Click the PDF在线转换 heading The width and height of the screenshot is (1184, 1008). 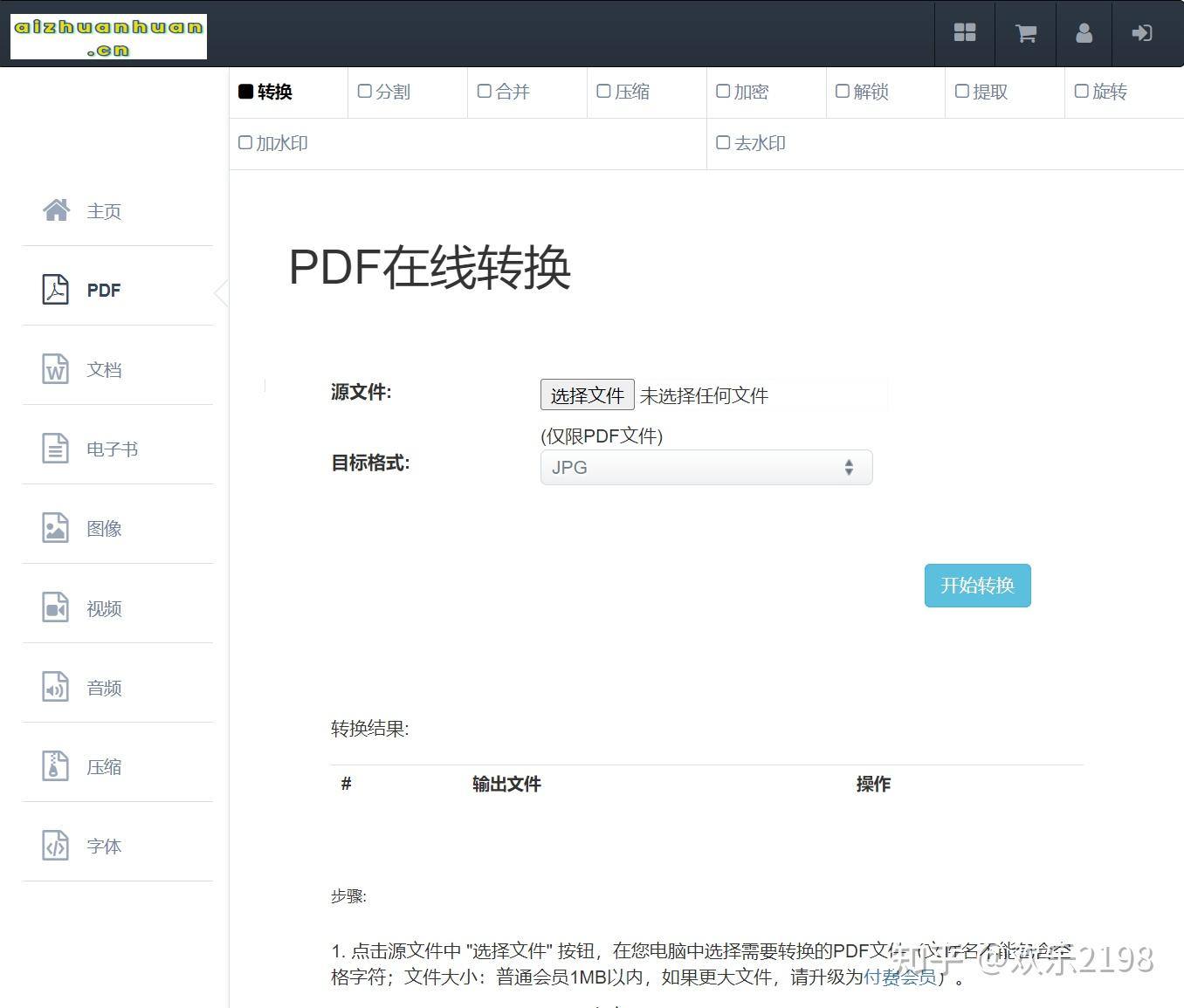(x=430, y=267)
